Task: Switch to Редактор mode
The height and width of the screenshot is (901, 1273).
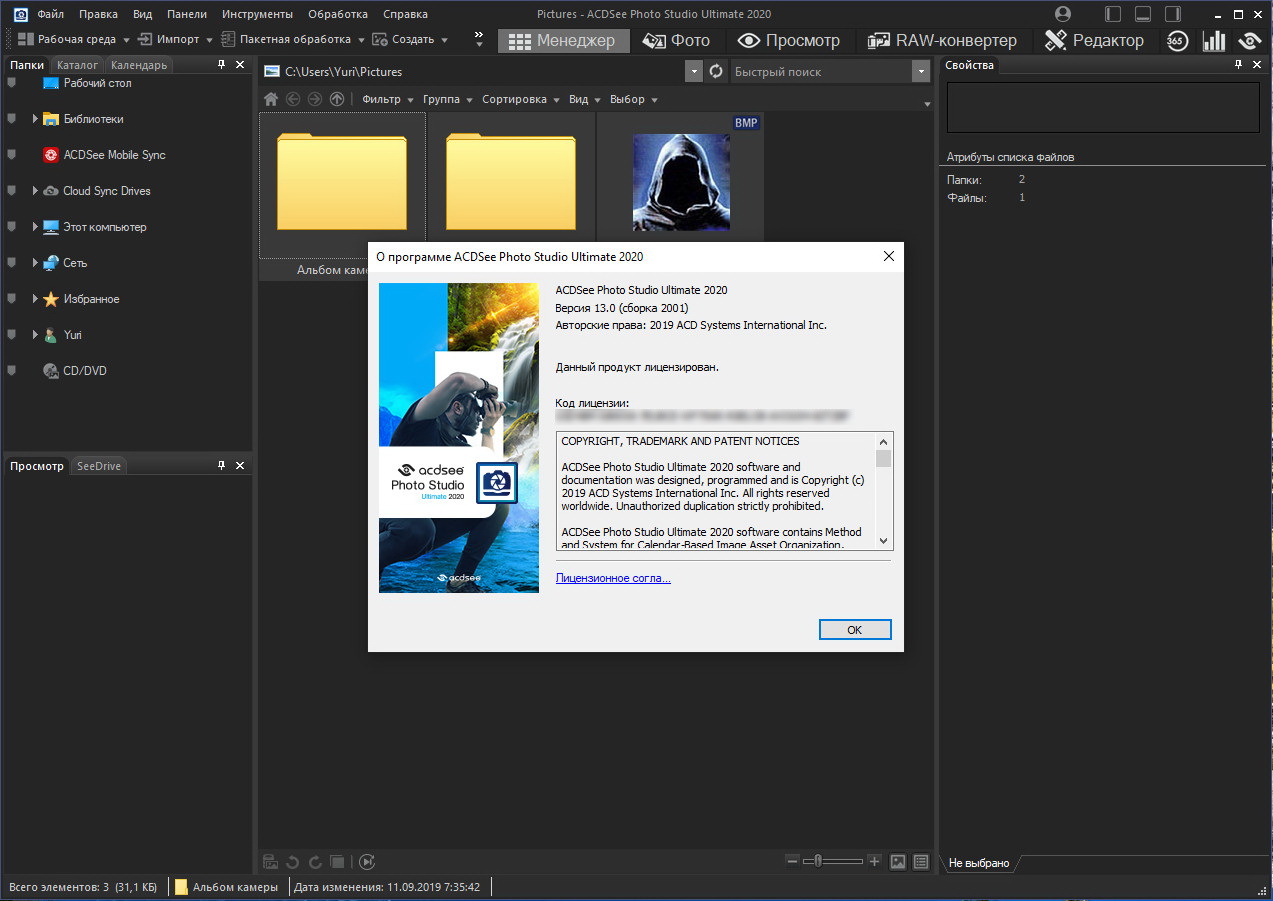Action: click(1095, 40)
